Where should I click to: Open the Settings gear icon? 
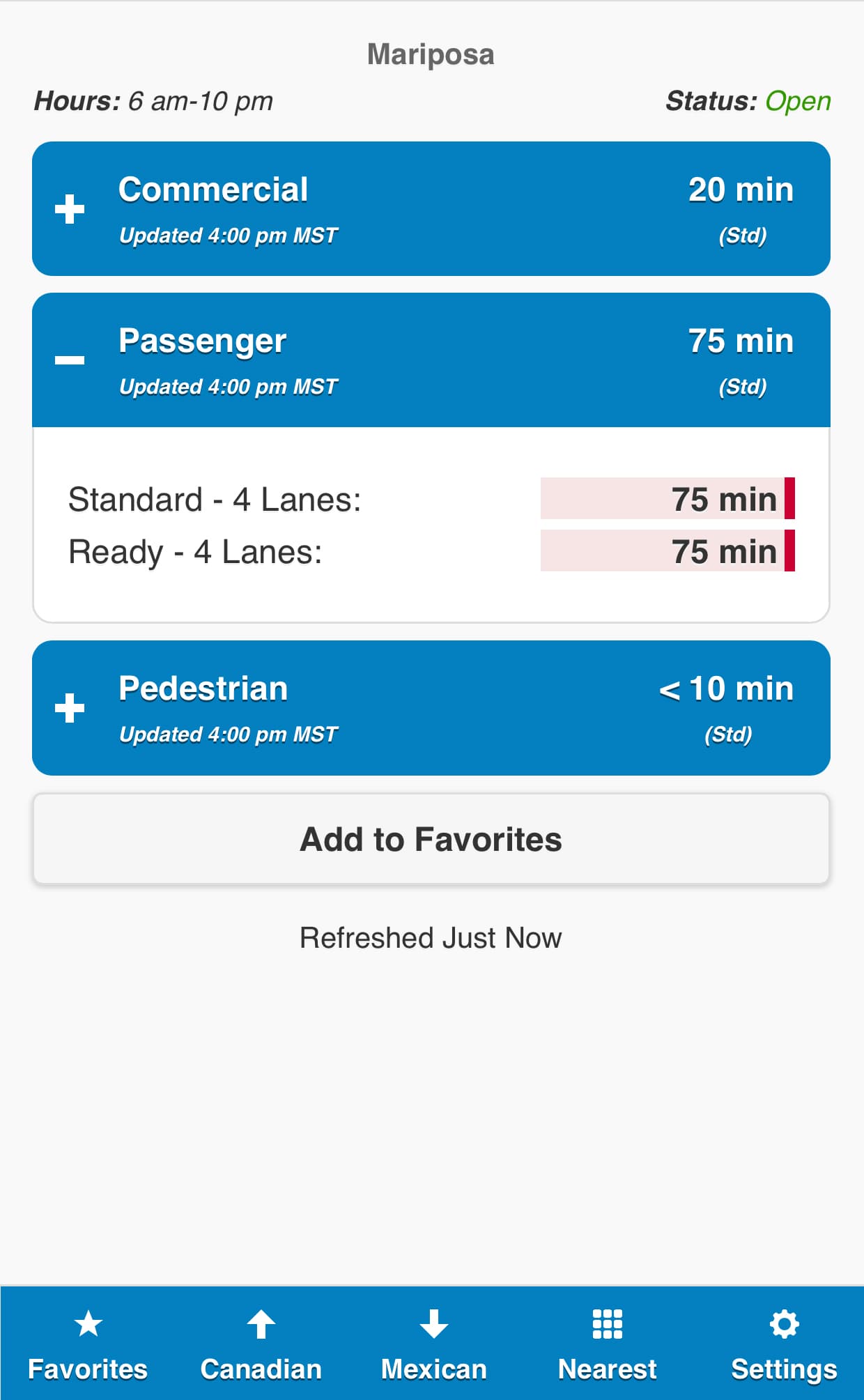pos(784,1323)
